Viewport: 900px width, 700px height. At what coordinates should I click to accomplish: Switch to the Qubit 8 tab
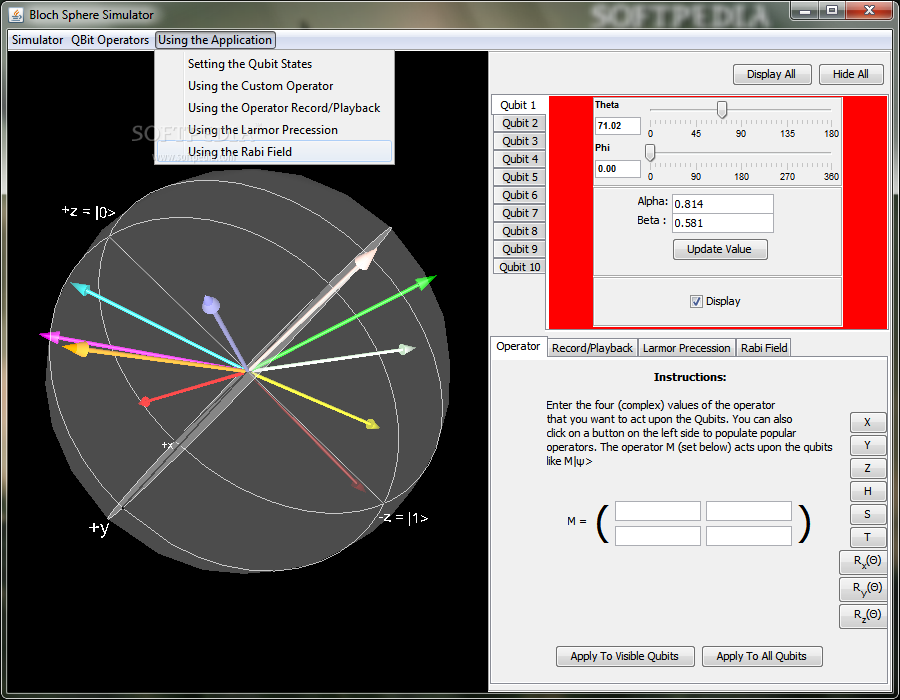(519, 231)
